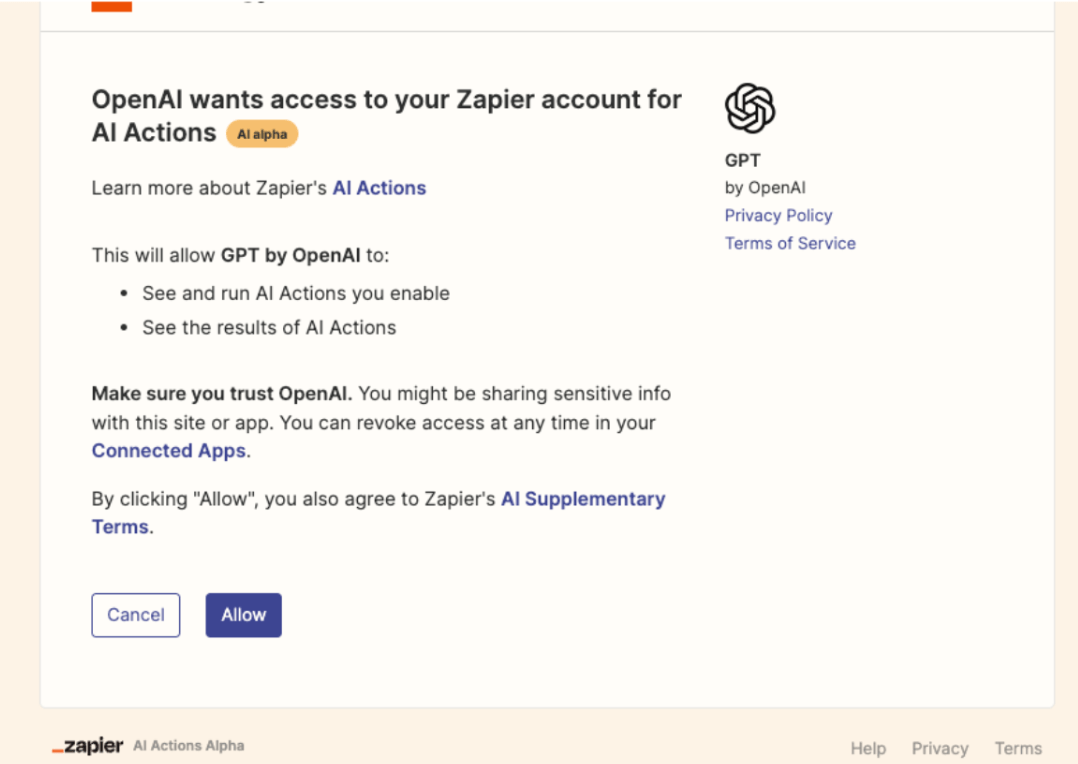The width and height of the screenshot is (1078, 764).
Task: Click the heading about OpenAI access request
Action: 386,115
